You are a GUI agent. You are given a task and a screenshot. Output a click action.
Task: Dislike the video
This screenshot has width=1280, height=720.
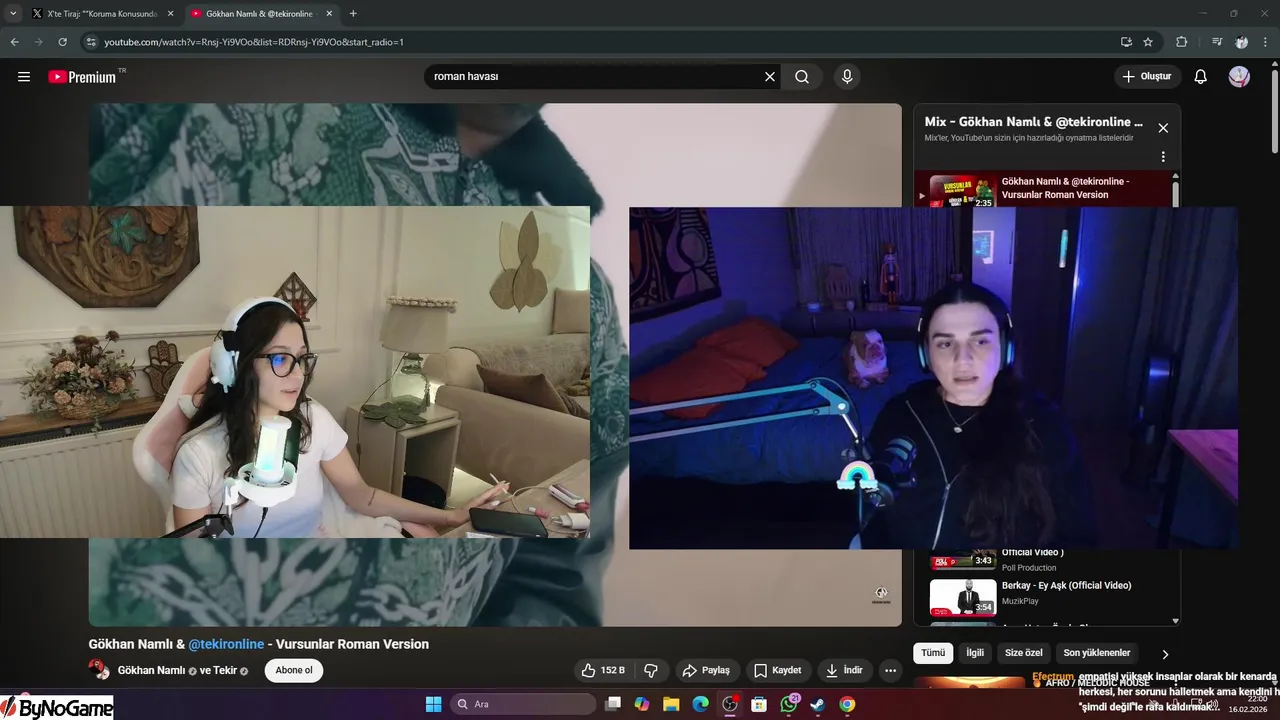(651, 670)
